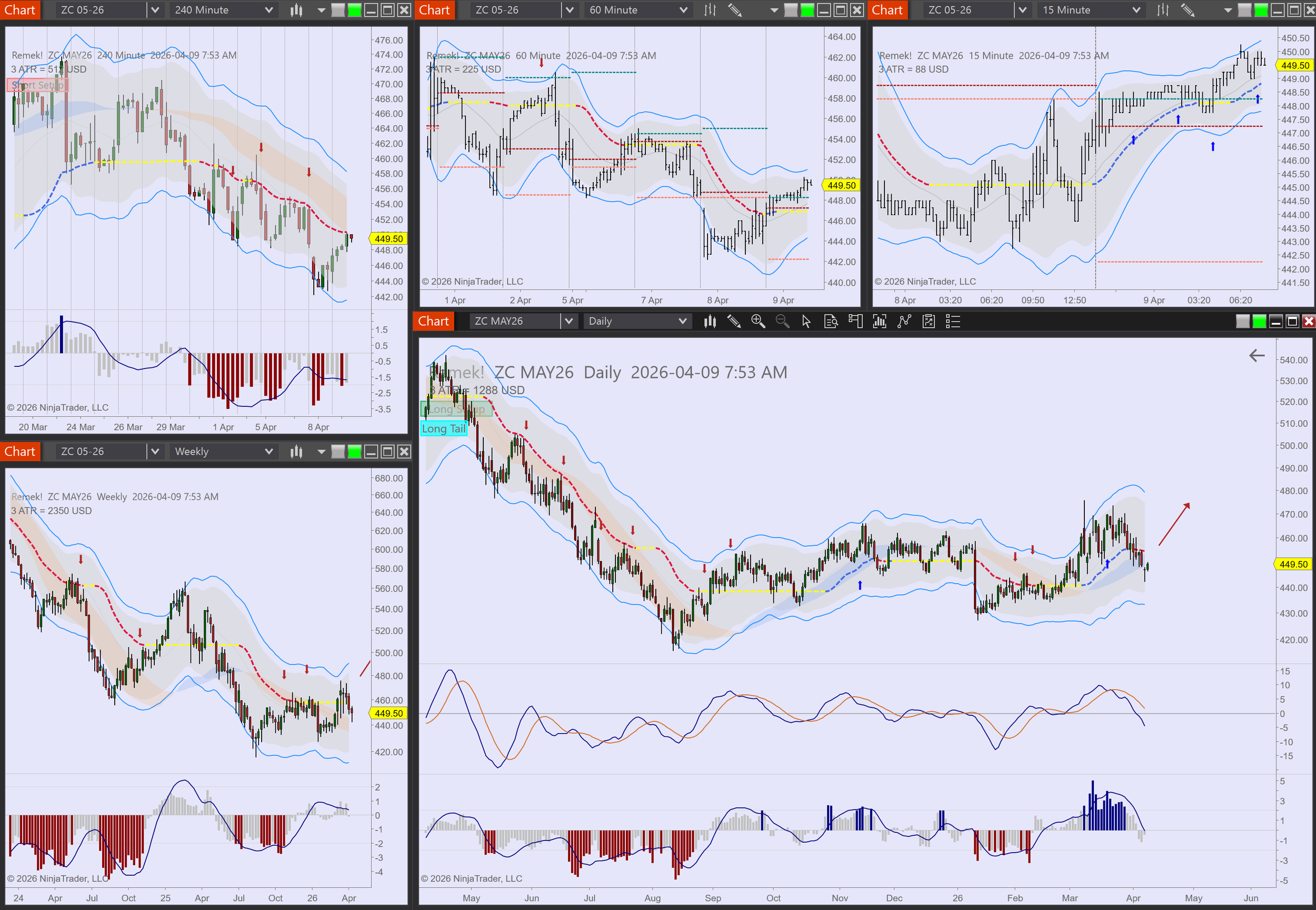Open Data Box icon on Daily chart toolbar
1316x910 pixels.
point(831,321)
